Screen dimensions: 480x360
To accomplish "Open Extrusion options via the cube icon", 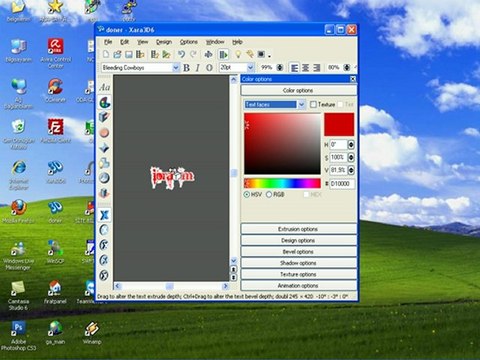I will 104,117.
